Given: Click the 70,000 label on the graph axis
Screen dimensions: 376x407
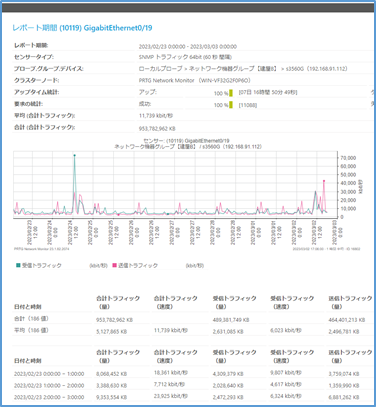Looking at the screenshot, I should click(x=348, y=158).
